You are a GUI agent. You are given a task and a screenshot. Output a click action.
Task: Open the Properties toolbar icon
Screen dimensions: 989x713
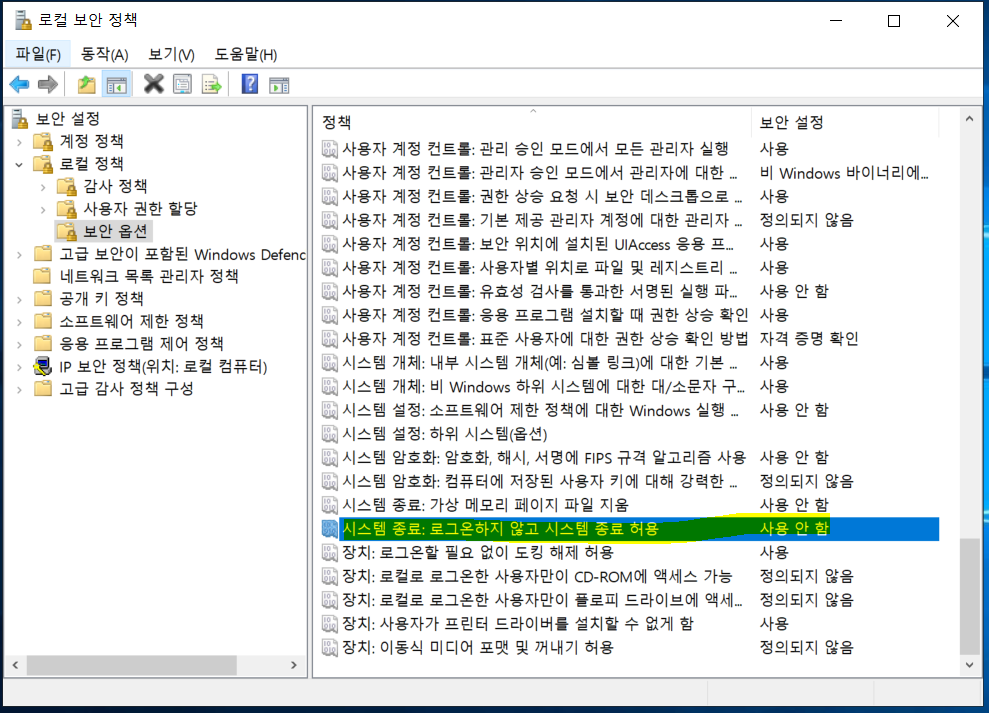click(x=183, y=85)
